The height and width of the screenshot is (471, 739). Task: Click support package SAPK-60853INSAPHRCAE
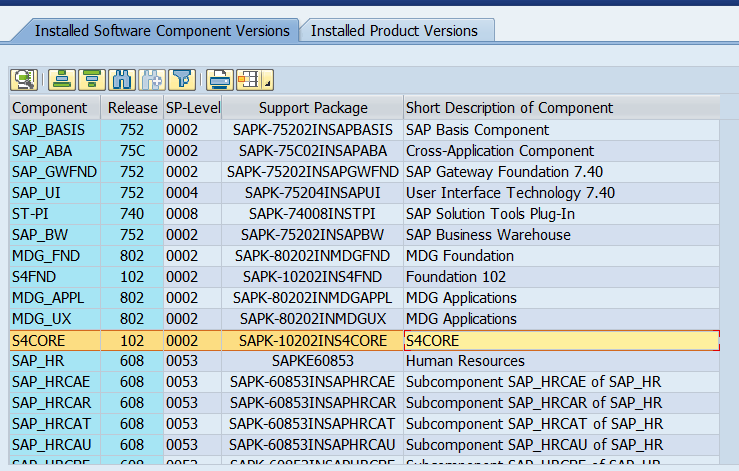312,382
